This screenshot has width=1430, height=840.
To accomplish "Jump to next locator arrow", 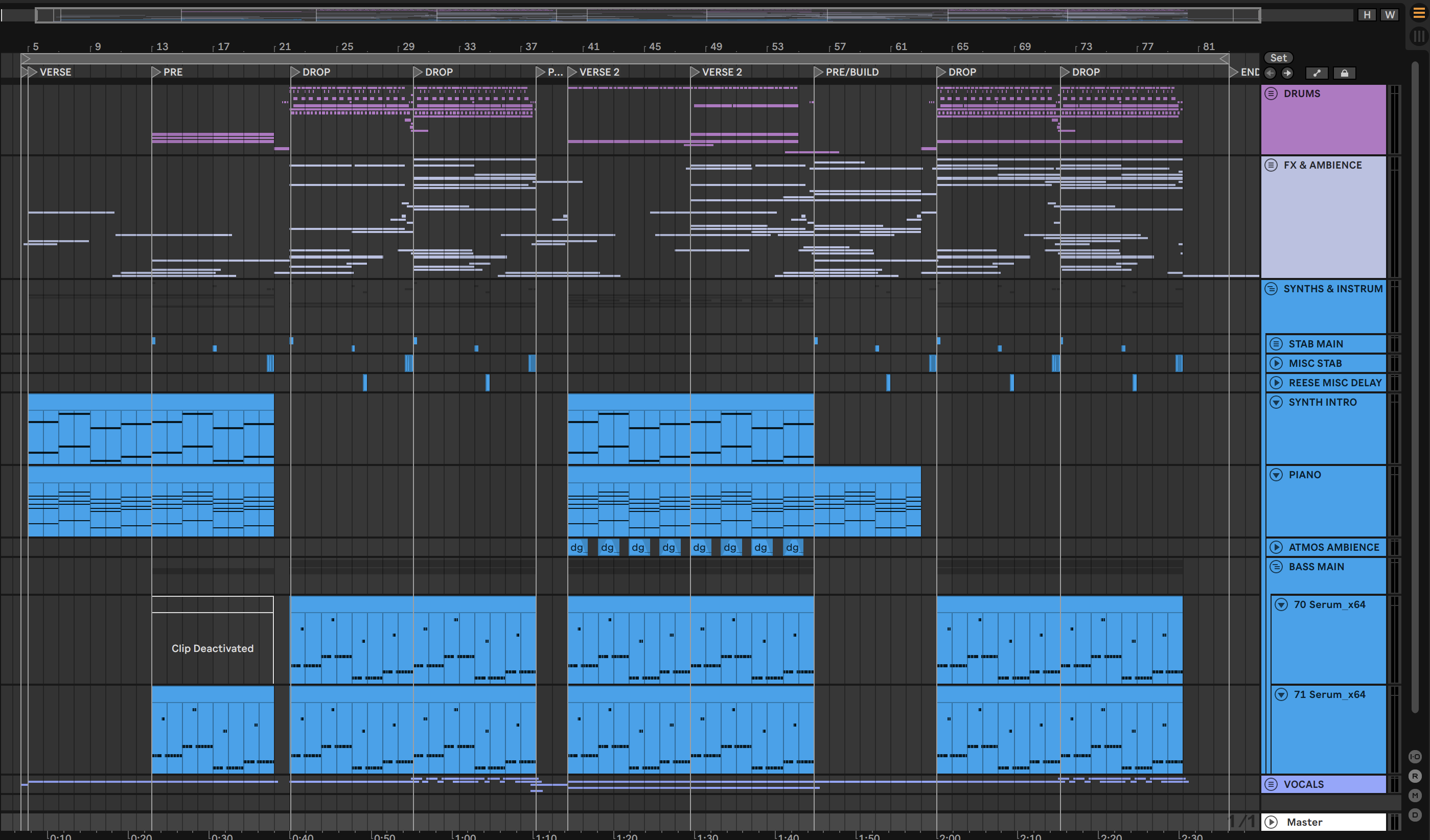I will pyautogui.click(x=1287, y=73).
